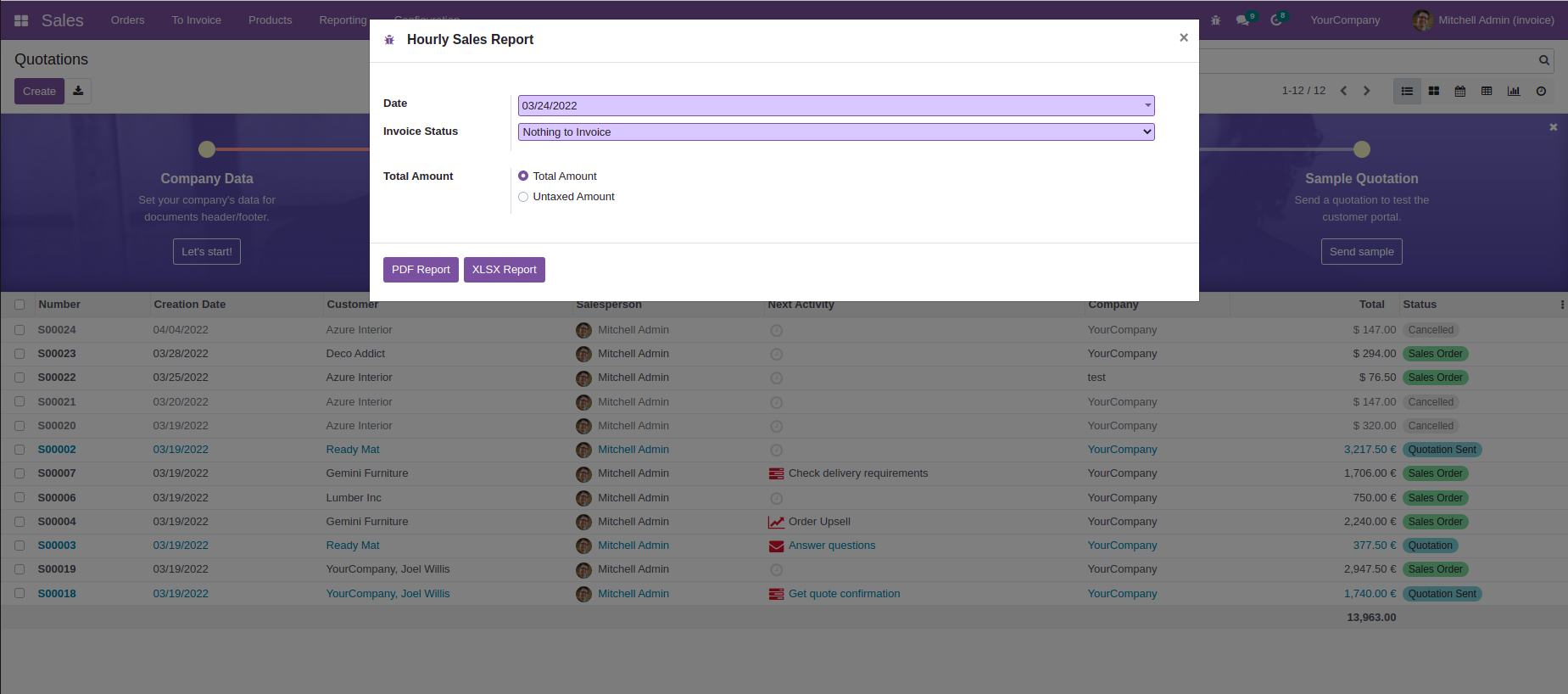Select the Untaxed Amount radio option
The height and width of the screenshot is (694, 1568).
pyautogui.click(x=523, y=197)
